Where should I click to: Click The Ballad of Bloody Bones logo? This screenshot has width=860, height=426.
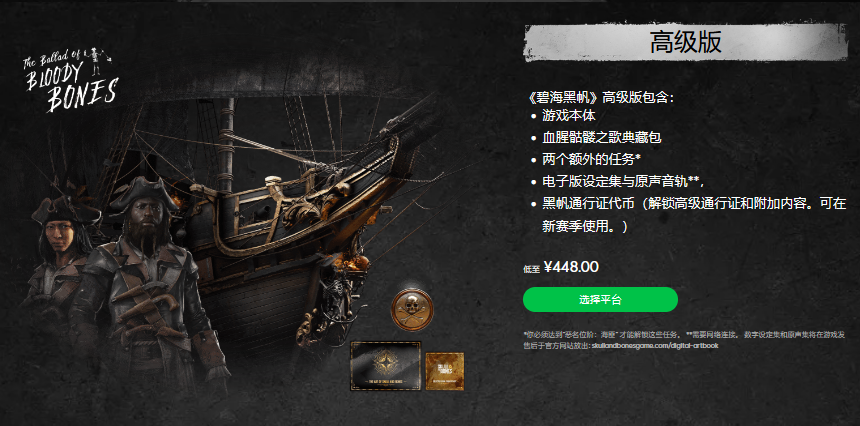70,81
